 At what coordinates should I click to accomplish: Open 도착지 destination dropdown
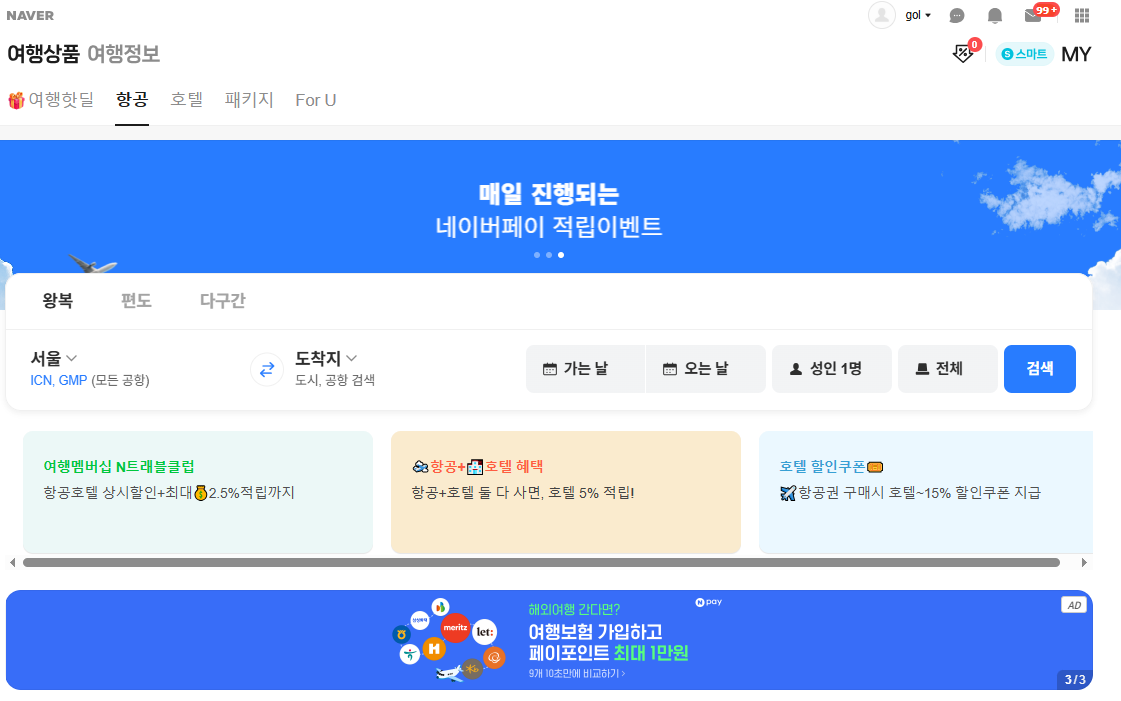point(326,358)
